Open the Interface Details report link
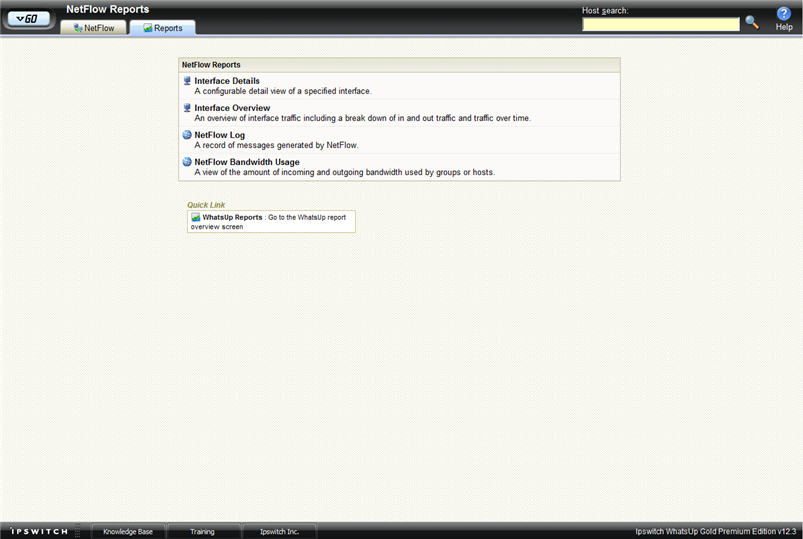803x539 pixels. click(227, 81)
